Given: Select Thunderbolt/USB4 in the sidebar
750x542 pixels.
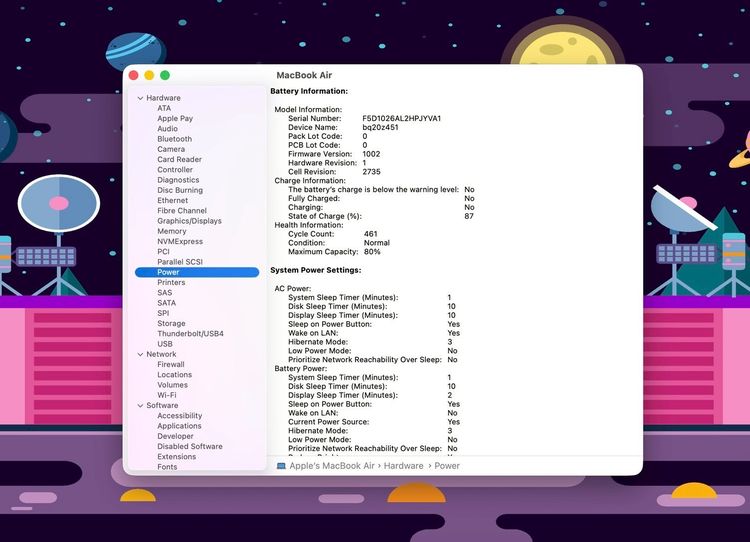Looking at the screenshot, I should pyautogui.click(x=190, y=333).
